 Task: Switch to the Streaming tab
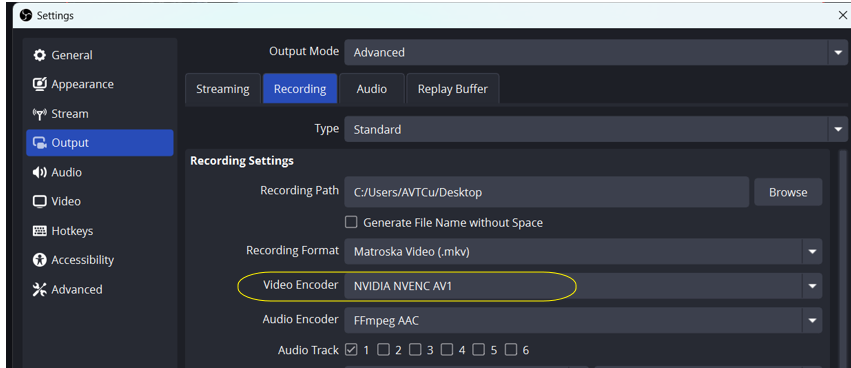click(223, 89)
